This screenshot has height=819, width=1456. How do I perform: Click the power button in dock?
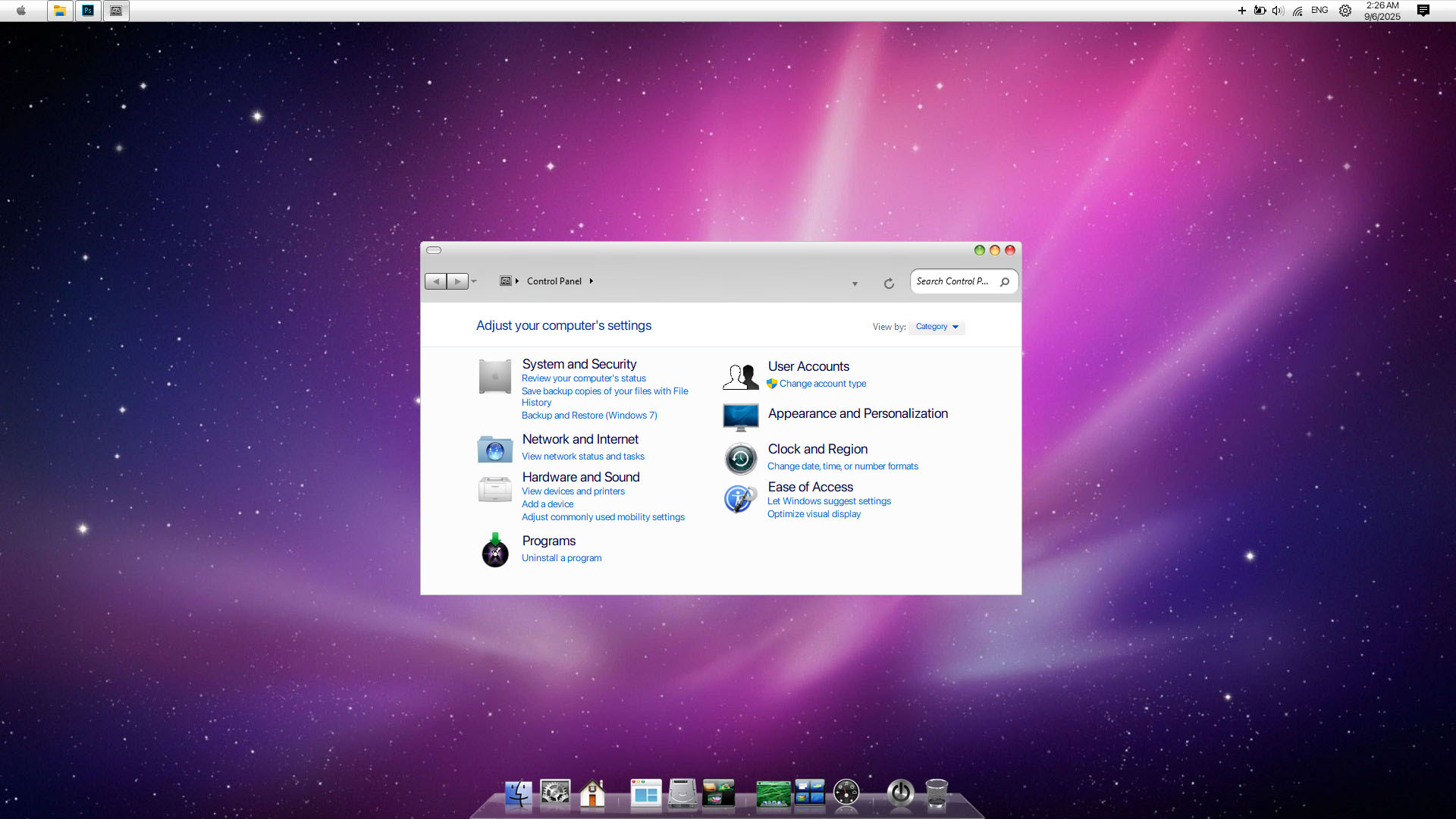point(900,793)
